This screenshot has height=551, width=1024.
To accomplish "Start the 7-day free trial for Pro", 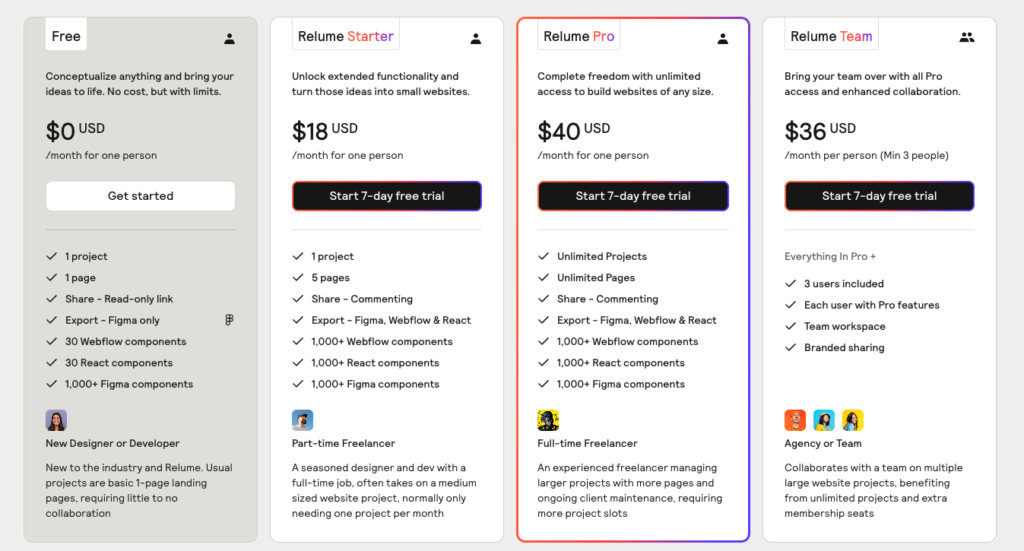I will pyautogui.click(x=633, y=196).
